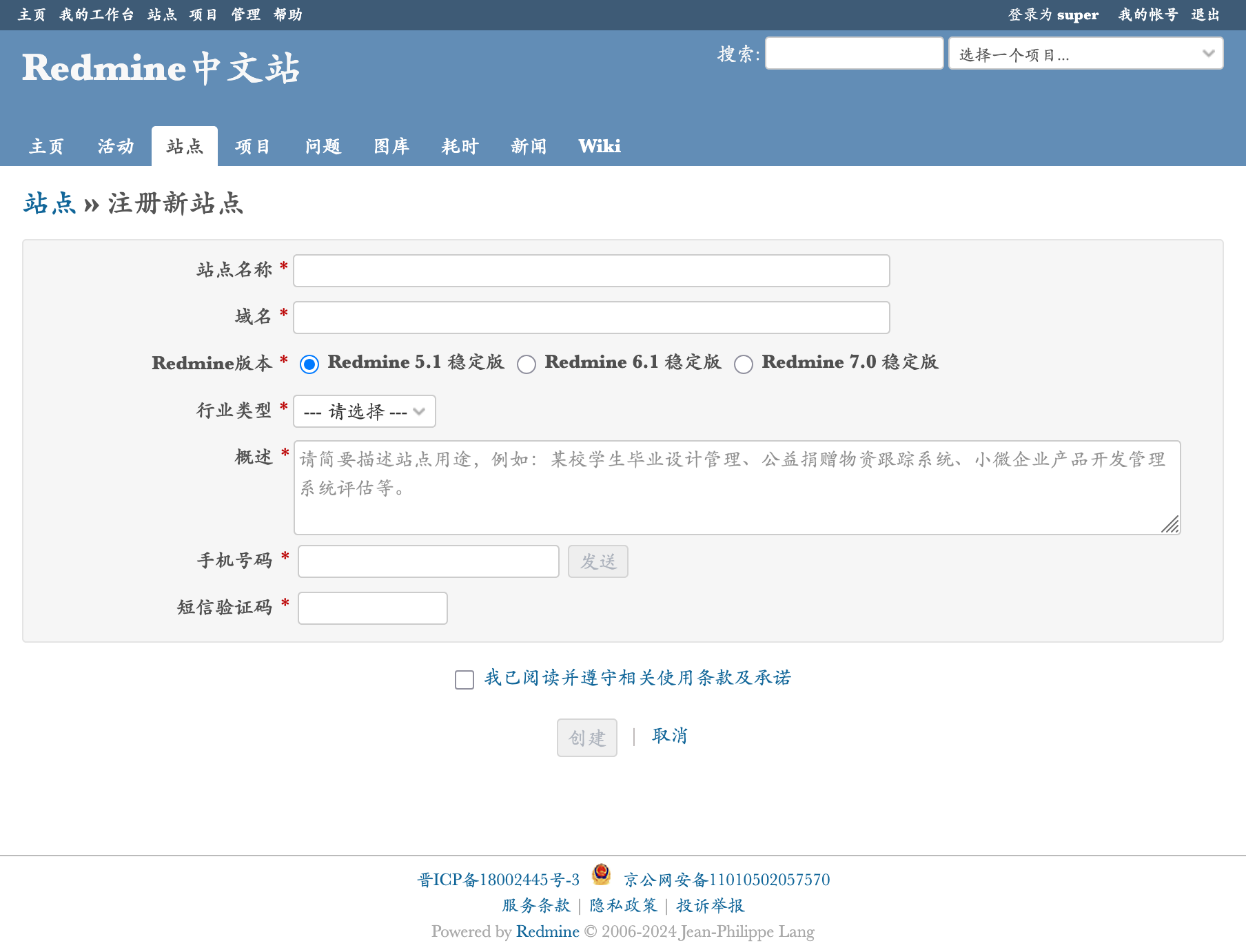
Task: Open 我的工作台 in the top bar
Action: coord(96,14)
